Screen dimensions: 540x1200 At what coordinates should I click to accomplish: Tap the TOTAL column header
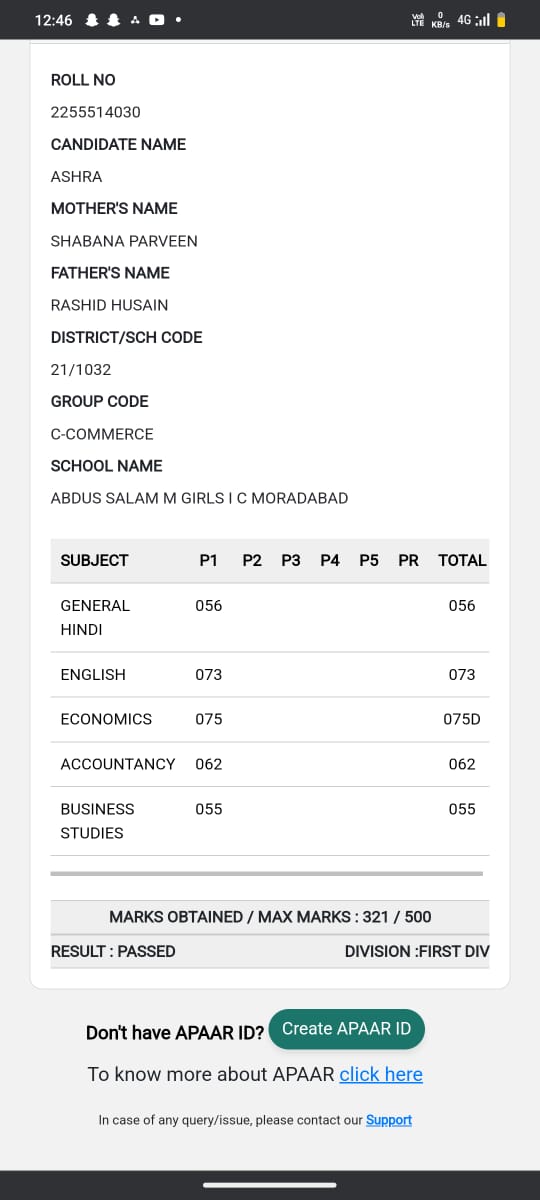tap(462, 560)
